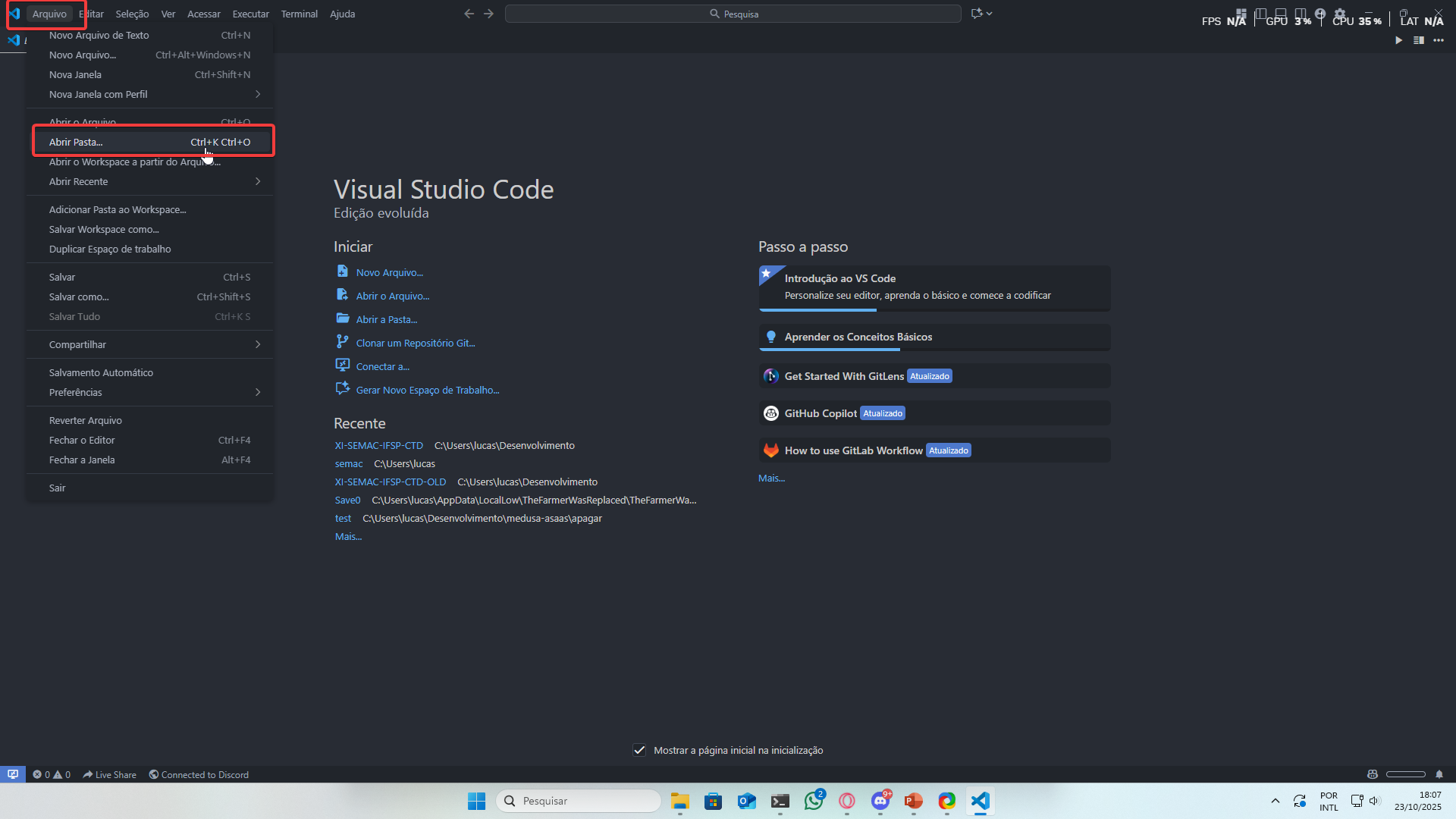Click the run play icon in editor toolbar
The image size is (1456, 819).
(1398, 40)
